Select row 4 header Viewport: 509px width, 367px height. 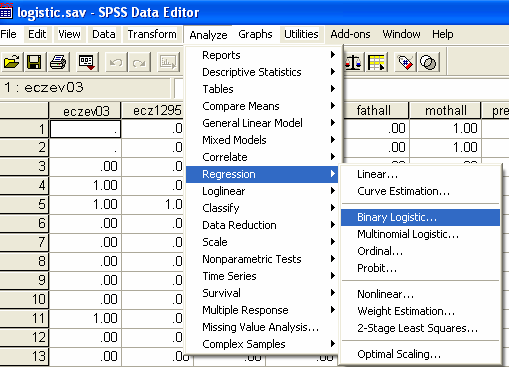tap(24, 185)
